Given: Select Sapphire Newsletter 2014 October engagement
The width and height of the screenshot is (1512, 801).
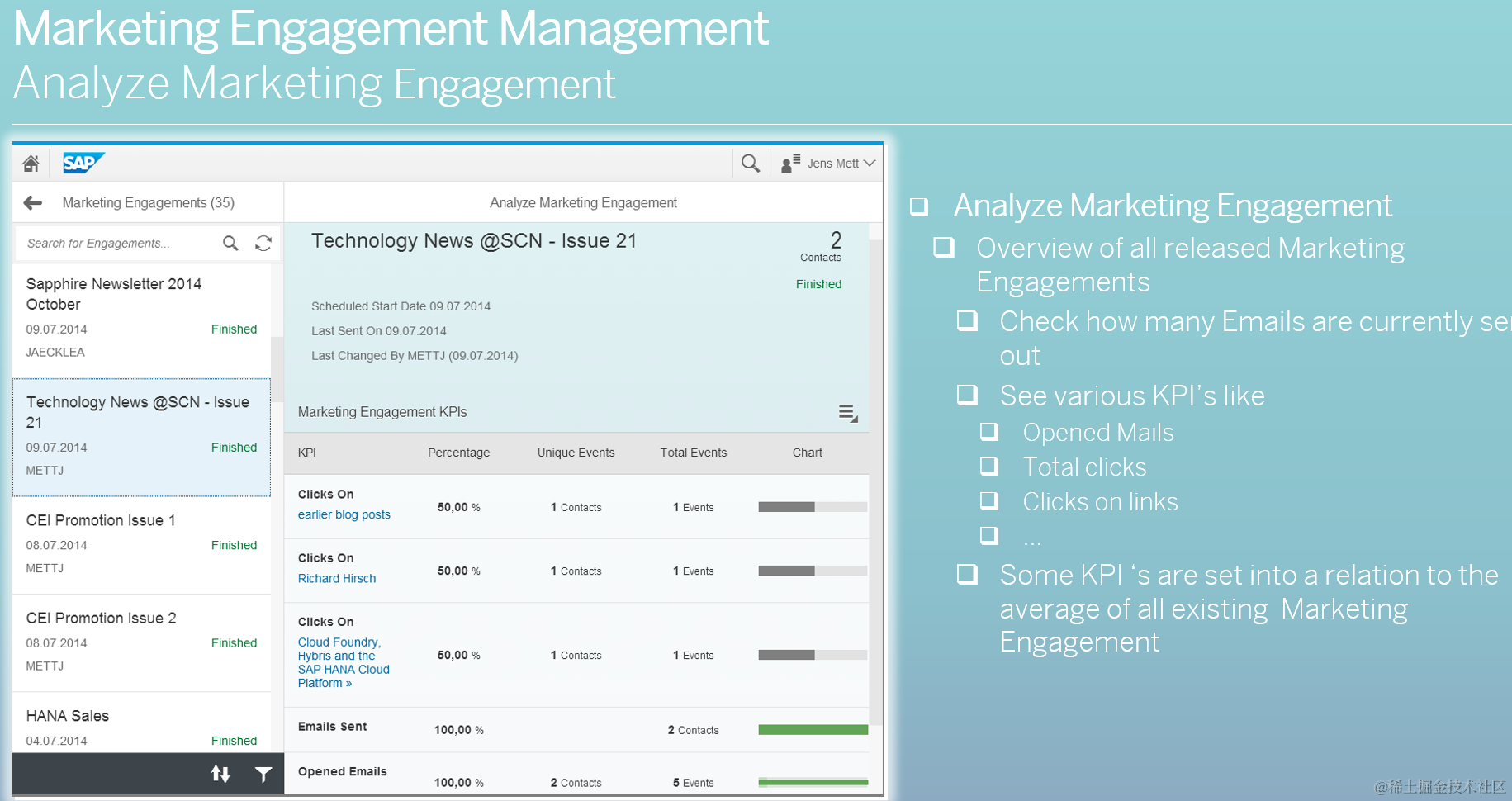Looking at the screenshot, I should pos(142,320).
